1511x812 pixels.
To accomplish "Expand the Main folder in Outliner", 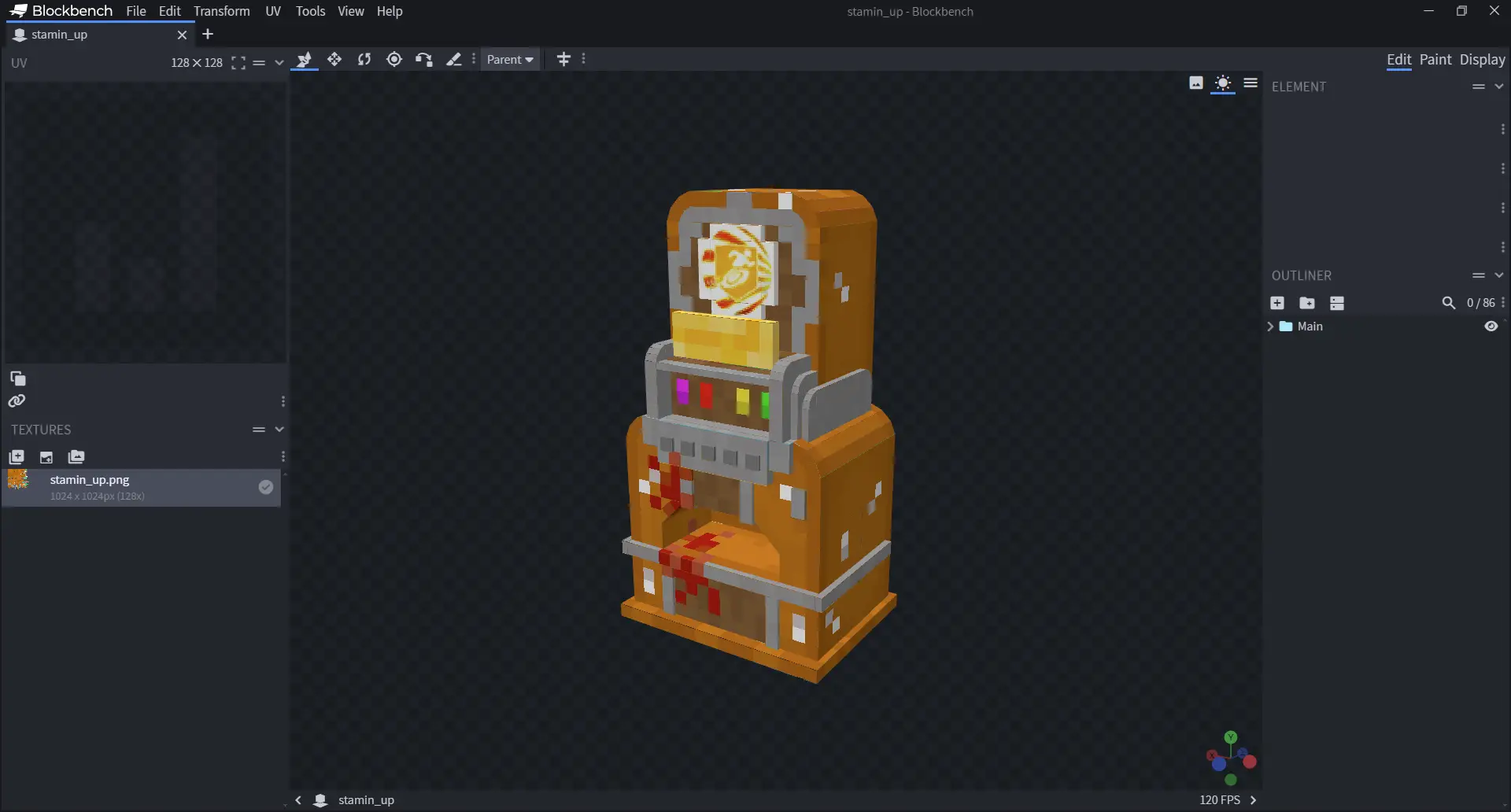I will pyautogui.click(x=1270, y=327).
